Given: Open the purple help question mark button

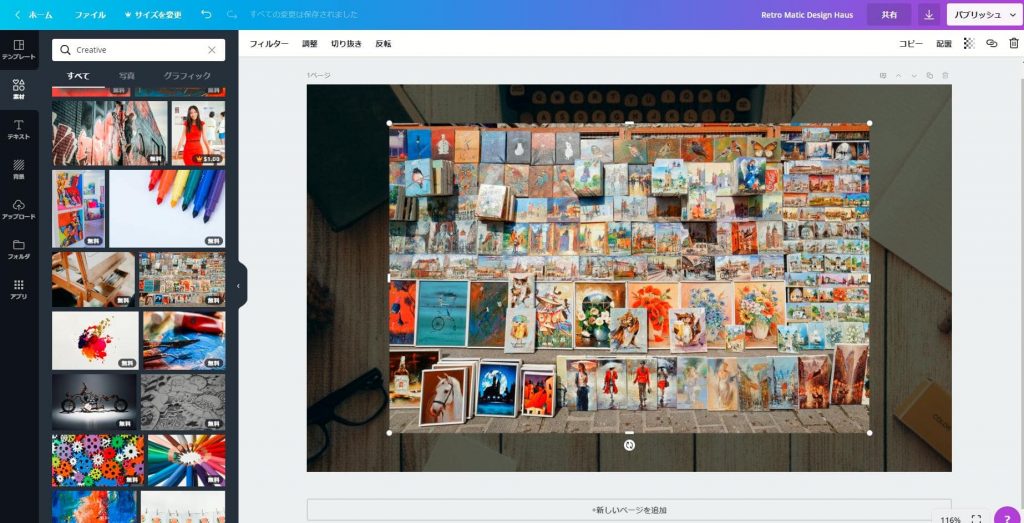Looking at the screenshot, I should tap(1009, 516).
